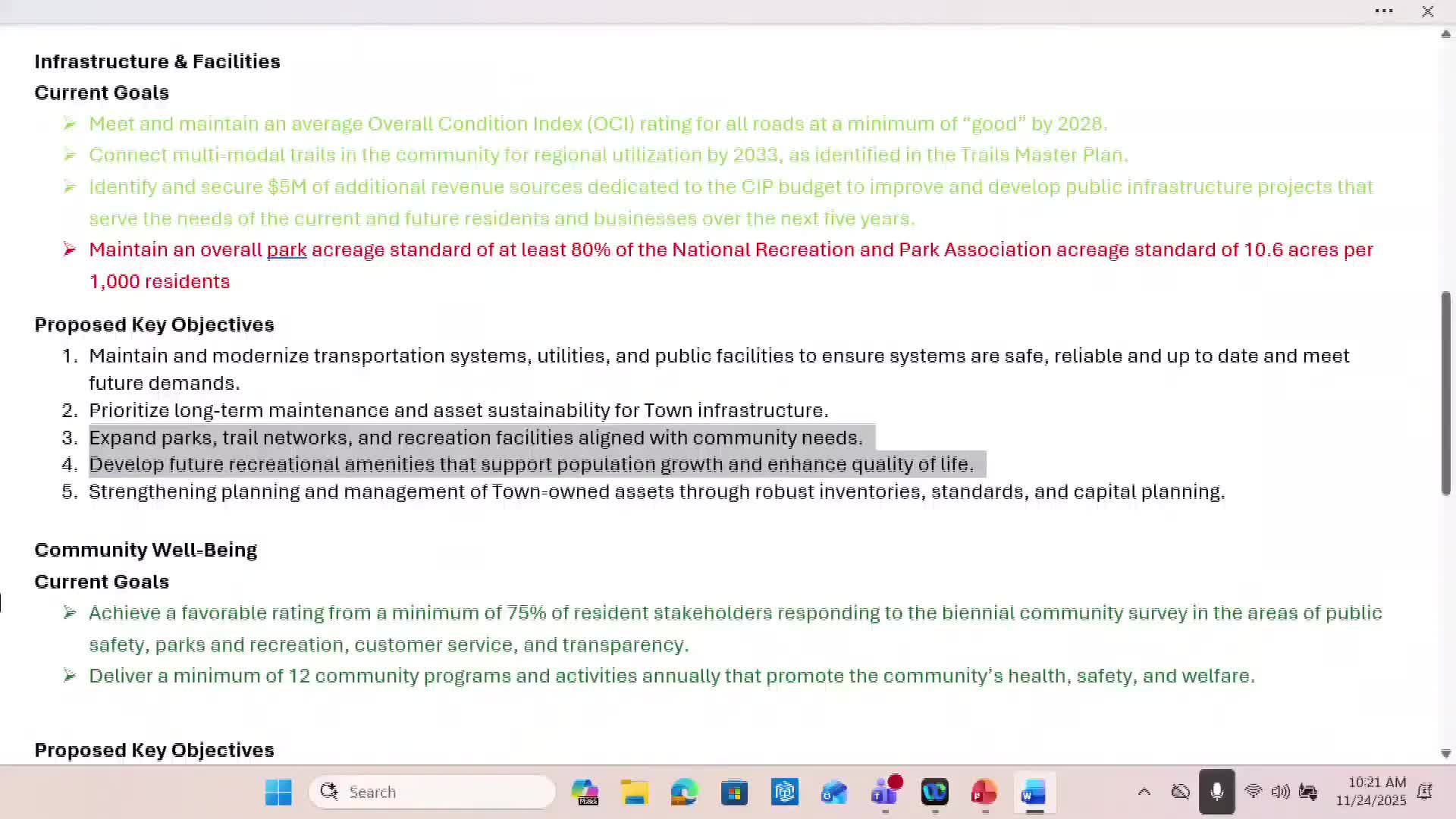Open the three-dots more options menu
Viewport: 1456px width, 819px height.
click(x=1384, y=11)
